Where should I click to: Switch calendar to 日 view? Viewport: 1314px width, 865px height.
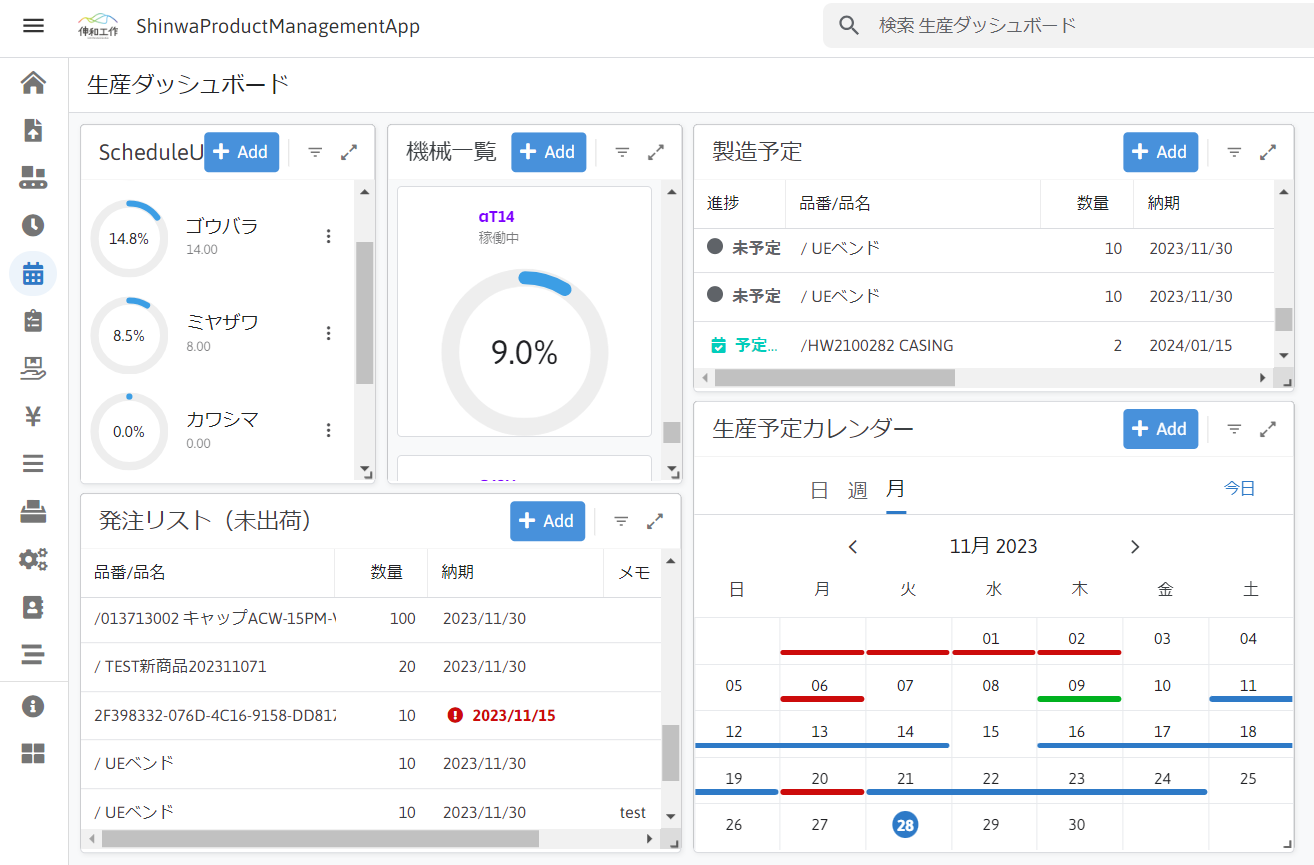(819, 490)
